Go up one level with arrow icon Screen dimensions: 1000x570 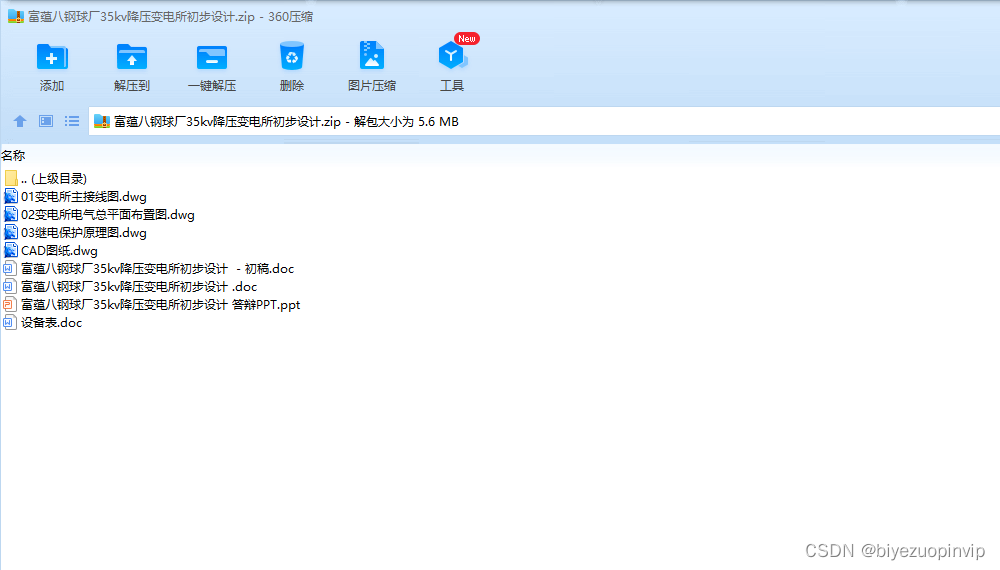pyautogui.click(x=20, y=121)
